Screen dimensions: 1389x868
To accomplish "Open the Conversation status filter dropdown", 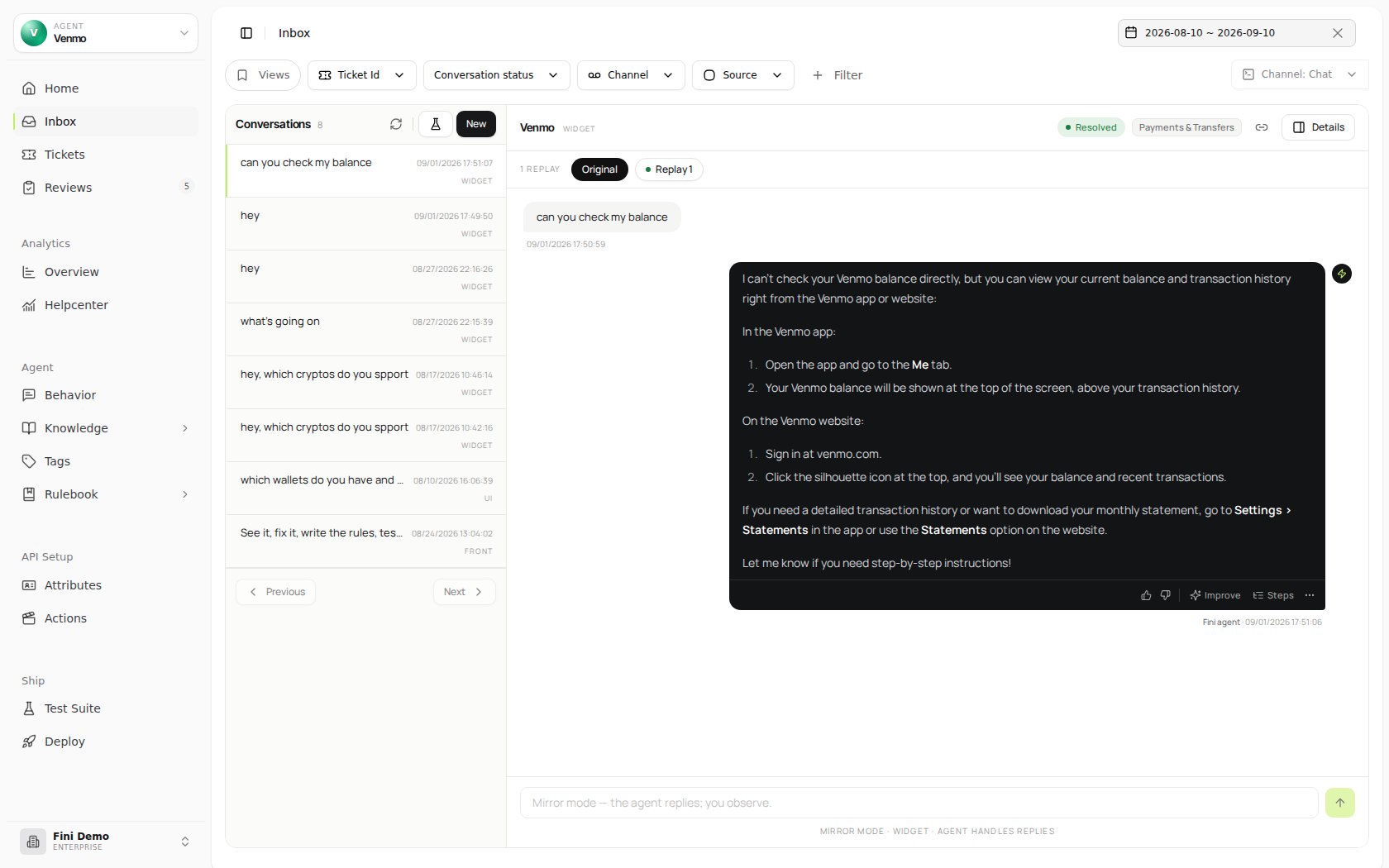I will 497,75.
